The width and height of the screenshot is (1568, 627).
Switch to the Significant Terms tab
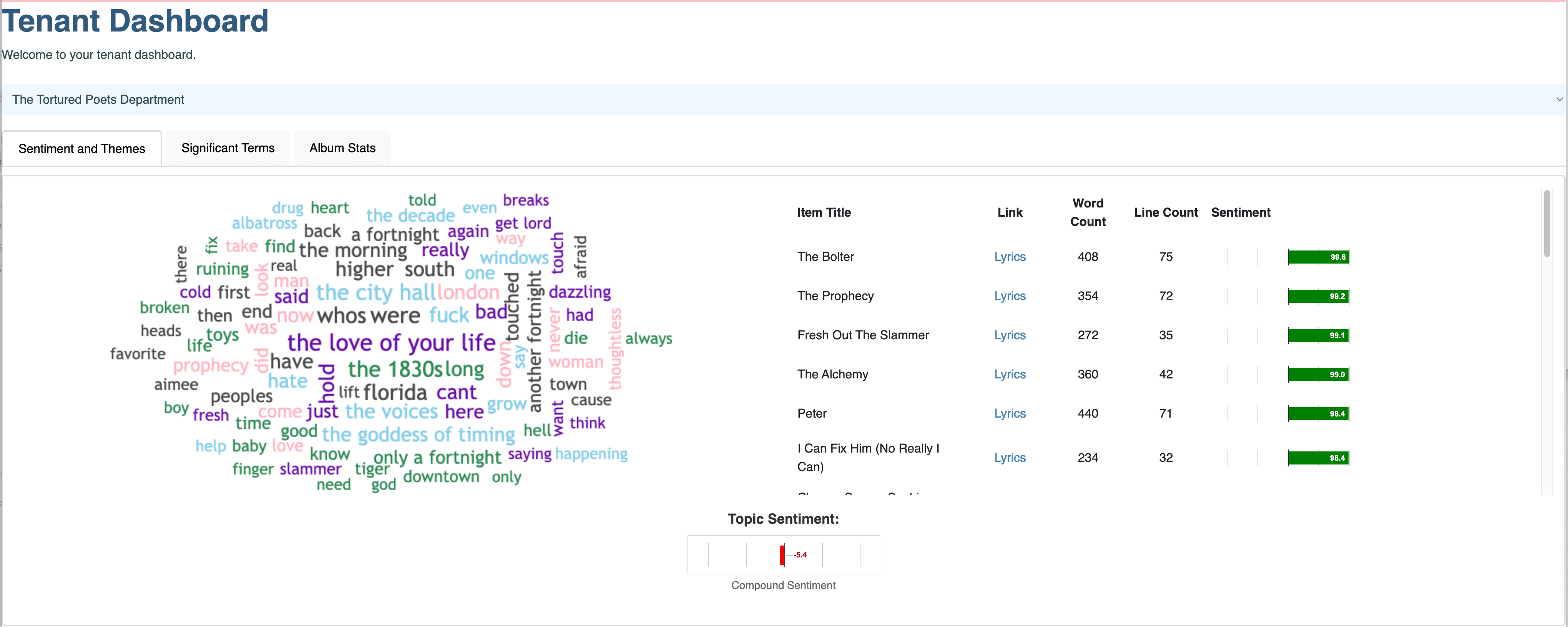228,148
